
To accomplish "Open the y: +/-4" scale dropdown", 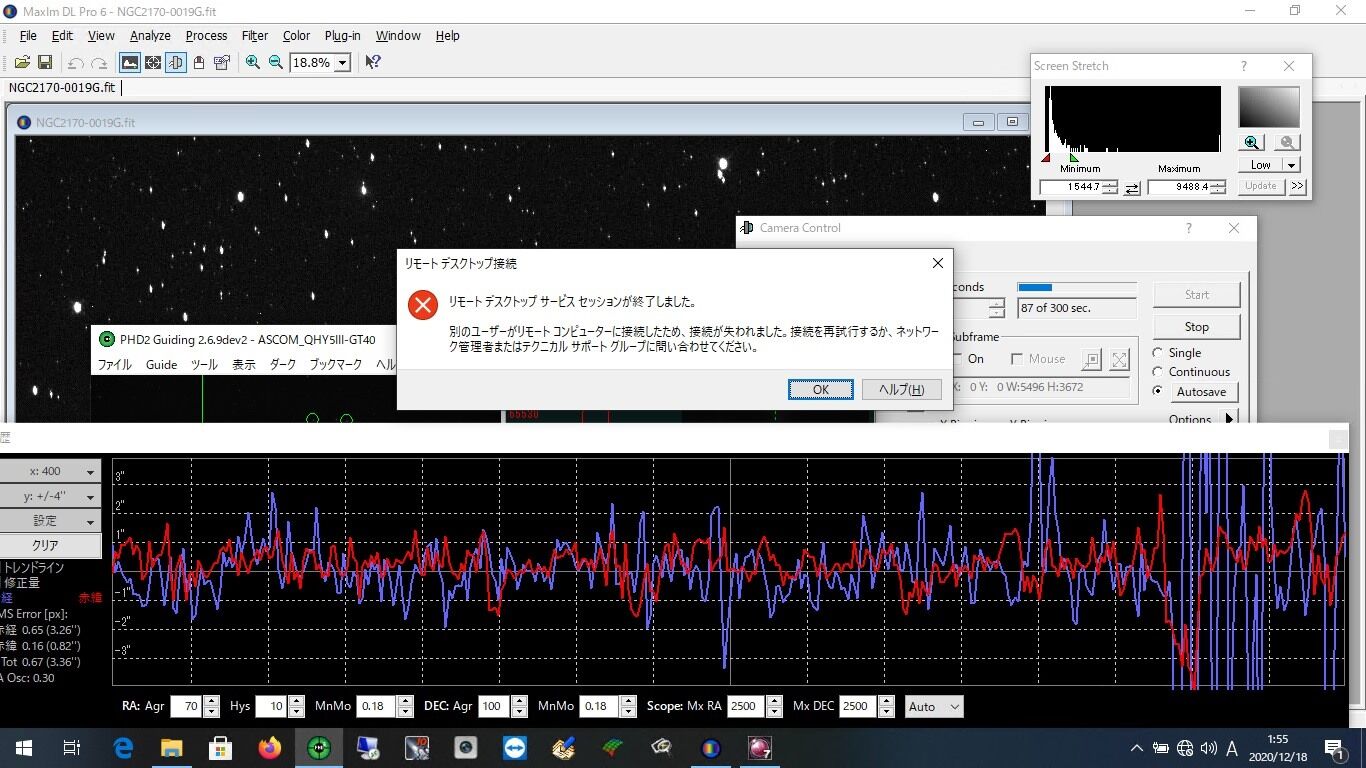I will click(x=51, y=496).
